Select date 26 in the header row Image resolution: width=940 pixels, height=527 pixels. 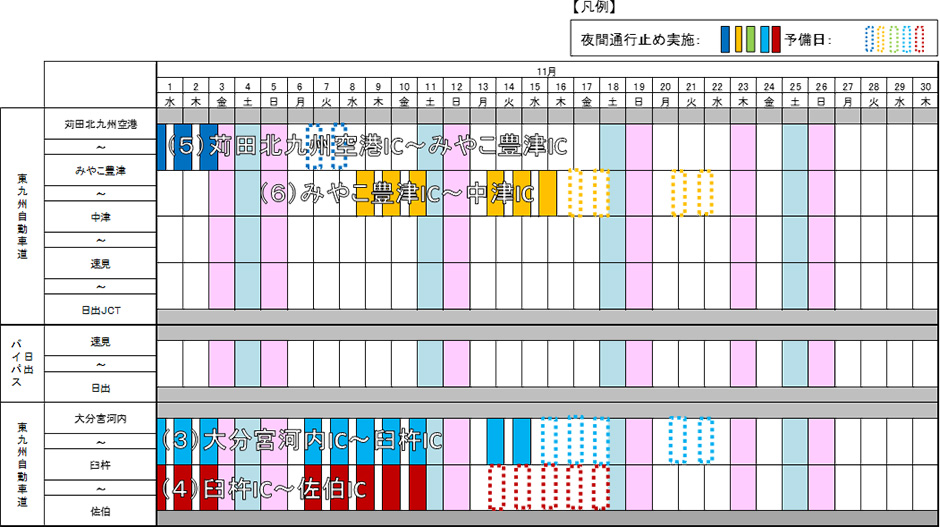(821, 87)
